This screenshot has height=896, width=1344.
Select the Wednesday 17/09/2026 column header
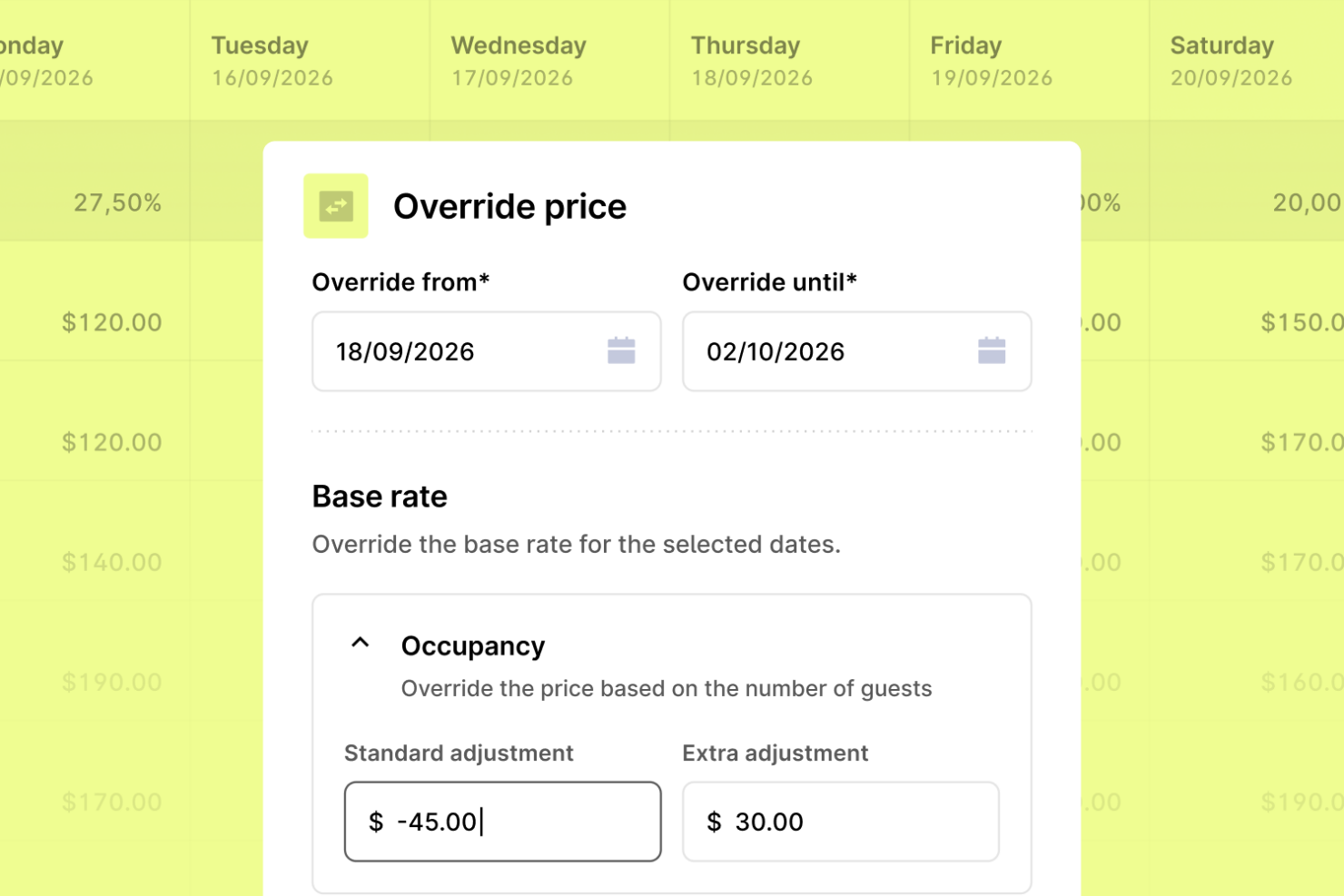click(549, 60)
